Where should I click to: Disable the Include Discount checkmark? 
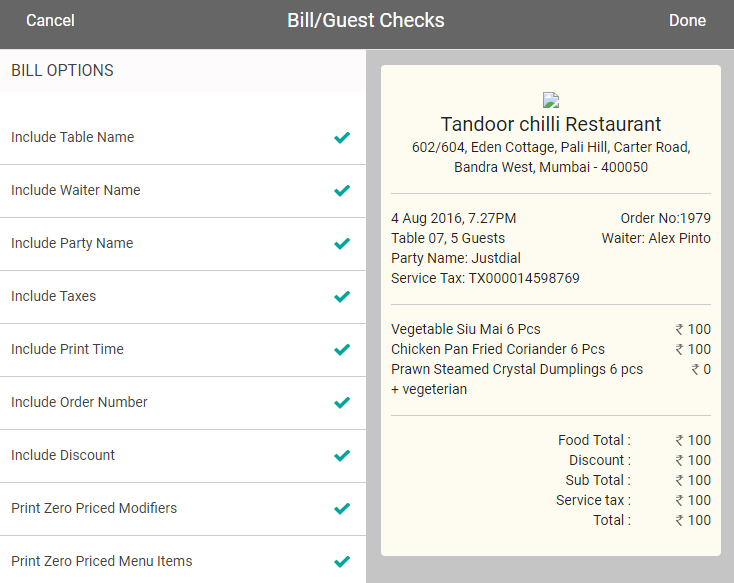[342, 455]
